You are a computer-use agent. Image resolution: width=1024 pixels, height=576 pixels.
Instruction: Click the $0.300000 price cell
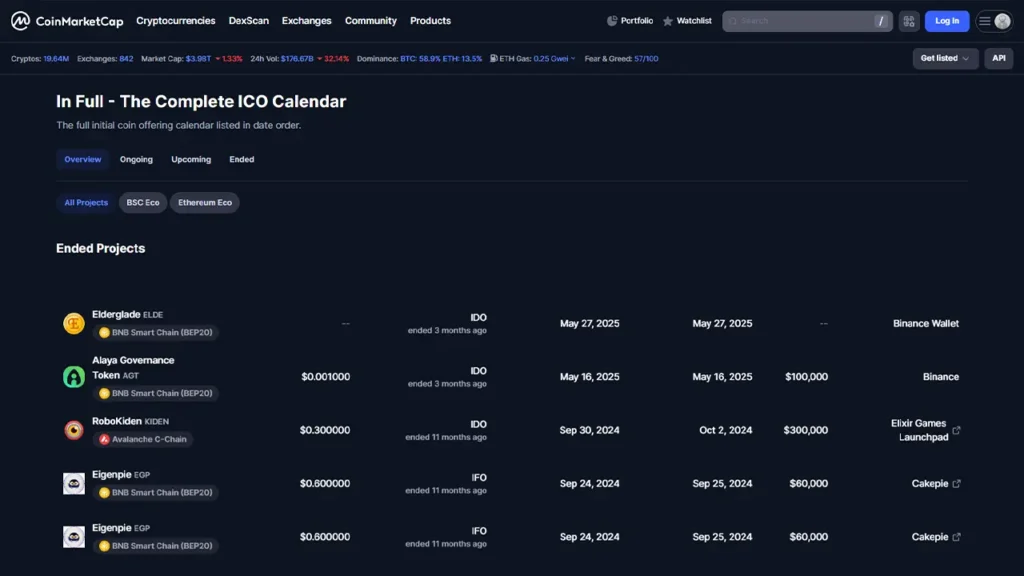325,430
